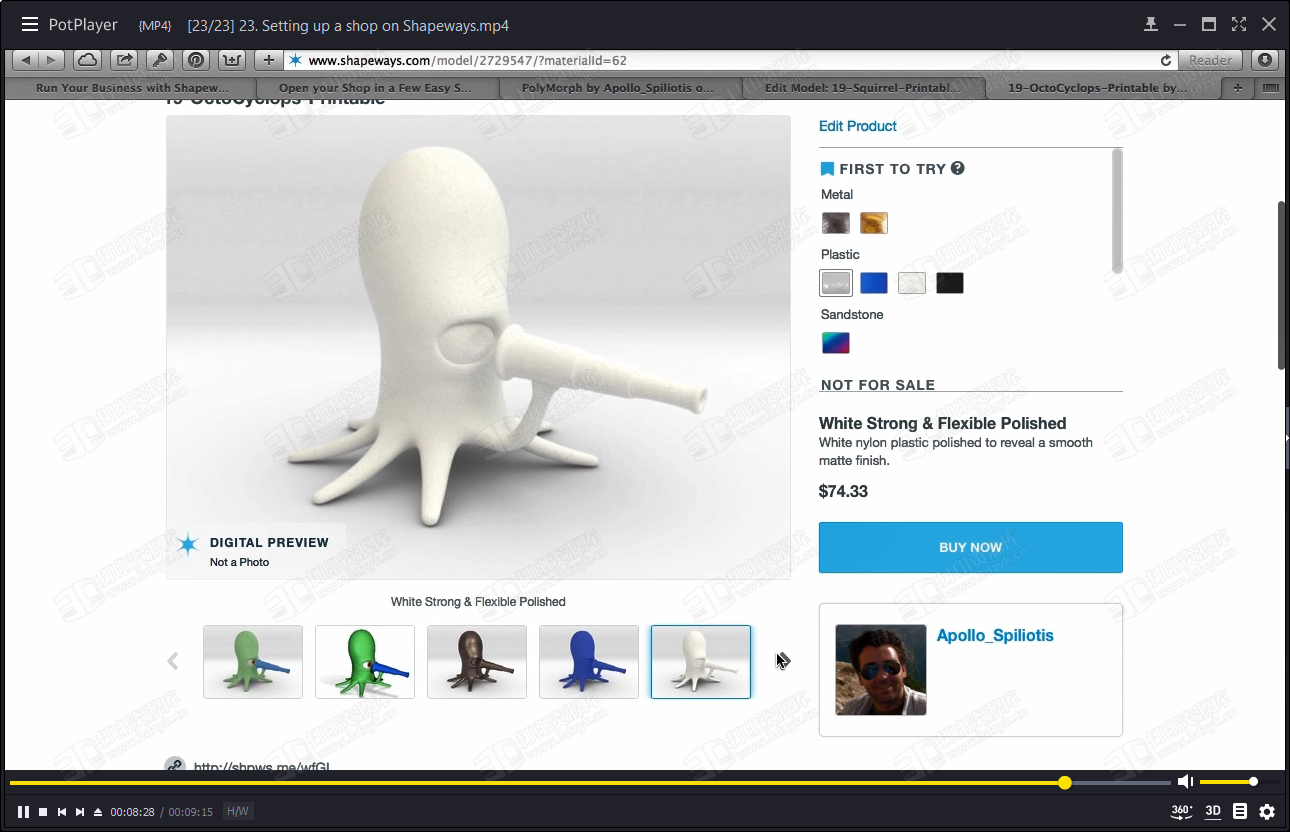Click the browser share icon
1290x832 pixels.
click(x=124, y=60)
